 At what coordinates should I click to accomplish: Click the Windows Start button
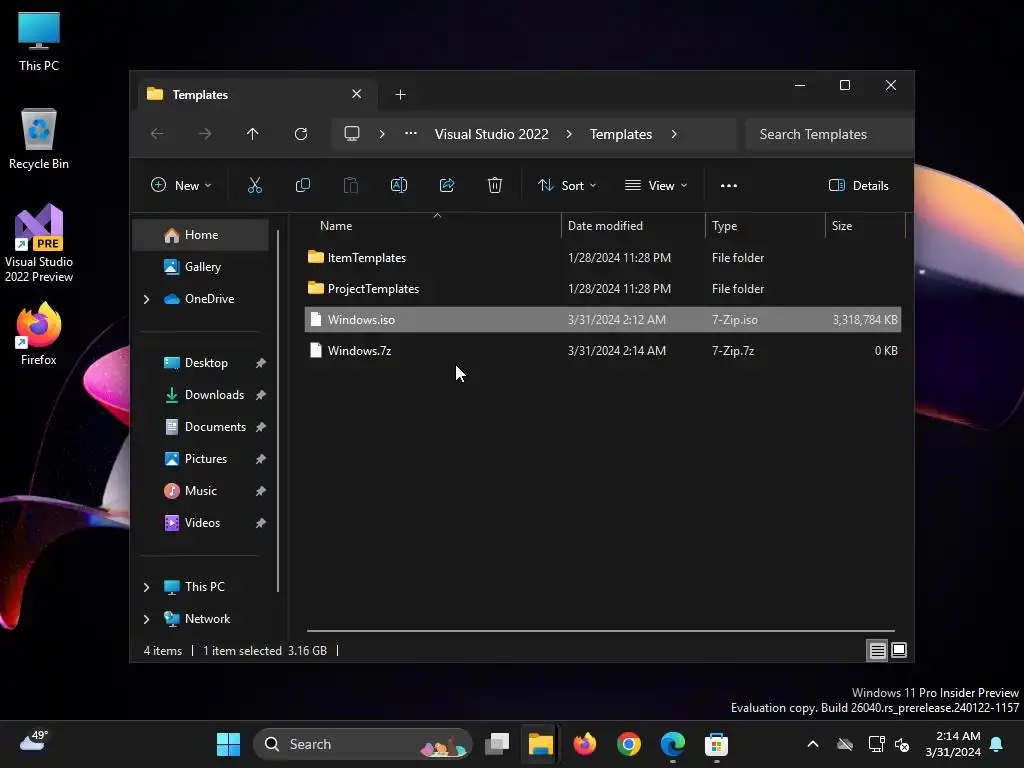[x=229, y=744]
